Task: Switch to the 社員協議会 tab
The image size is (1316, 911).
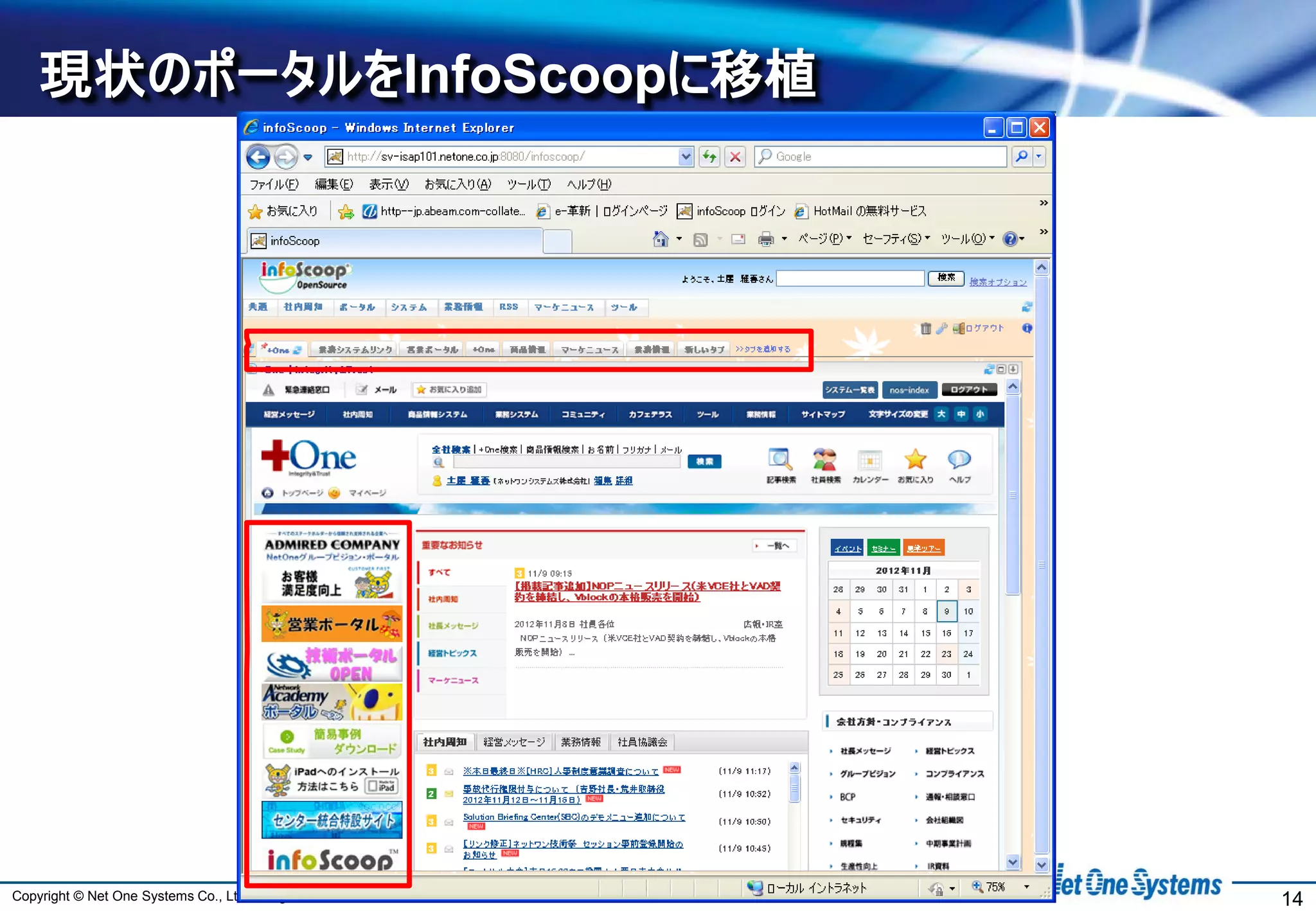Action: click(x=643, y=742)
